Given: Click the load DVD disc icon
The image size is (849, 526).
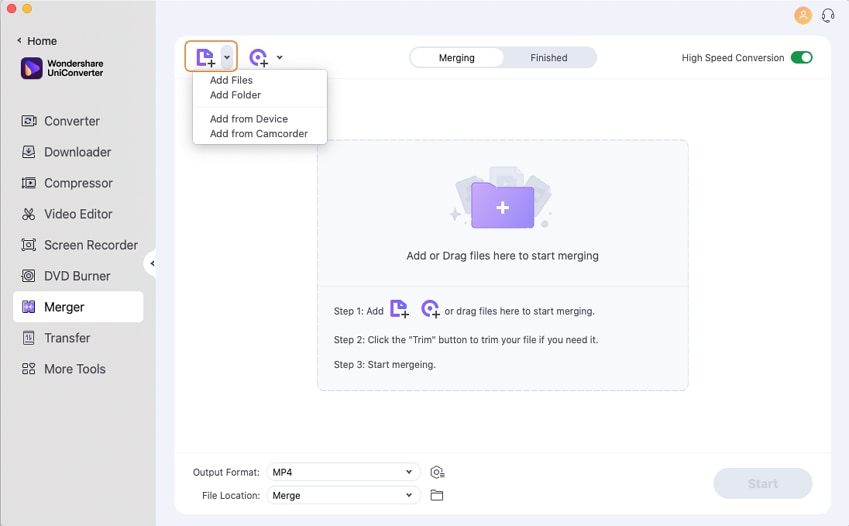Looking at the screenshot, I should click(258, 57).
